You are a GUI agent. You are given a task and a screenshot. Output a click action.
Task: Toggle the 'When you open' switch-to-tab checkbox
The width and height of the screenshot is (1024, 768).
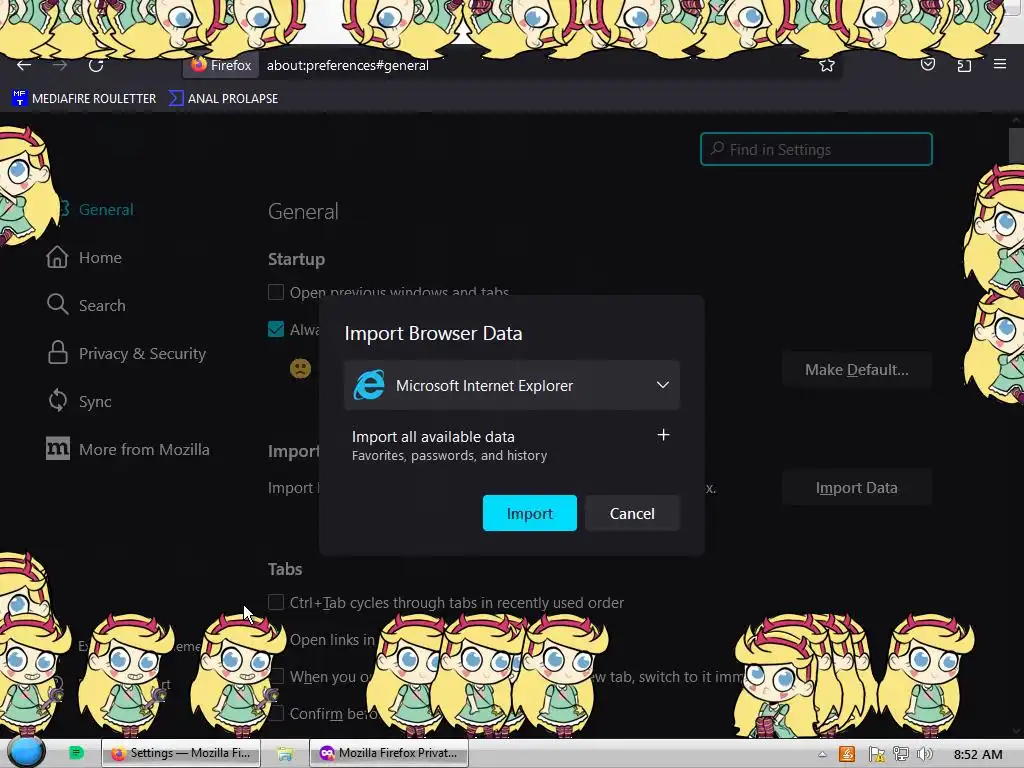pyautogui.click(x=278, y=677)
